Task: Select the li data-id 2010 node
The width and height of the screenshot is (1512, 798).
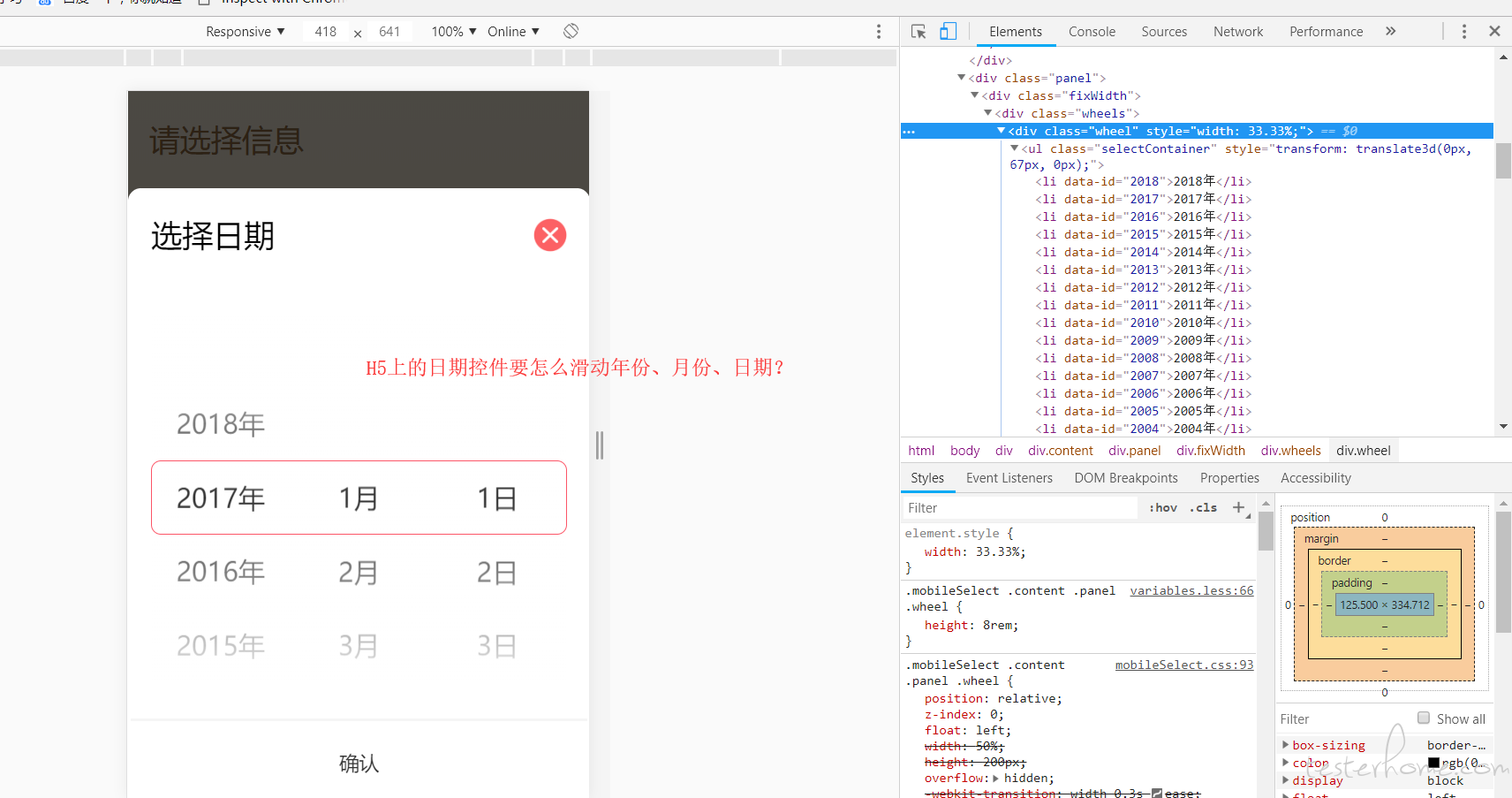Action: pos(1144,323)
